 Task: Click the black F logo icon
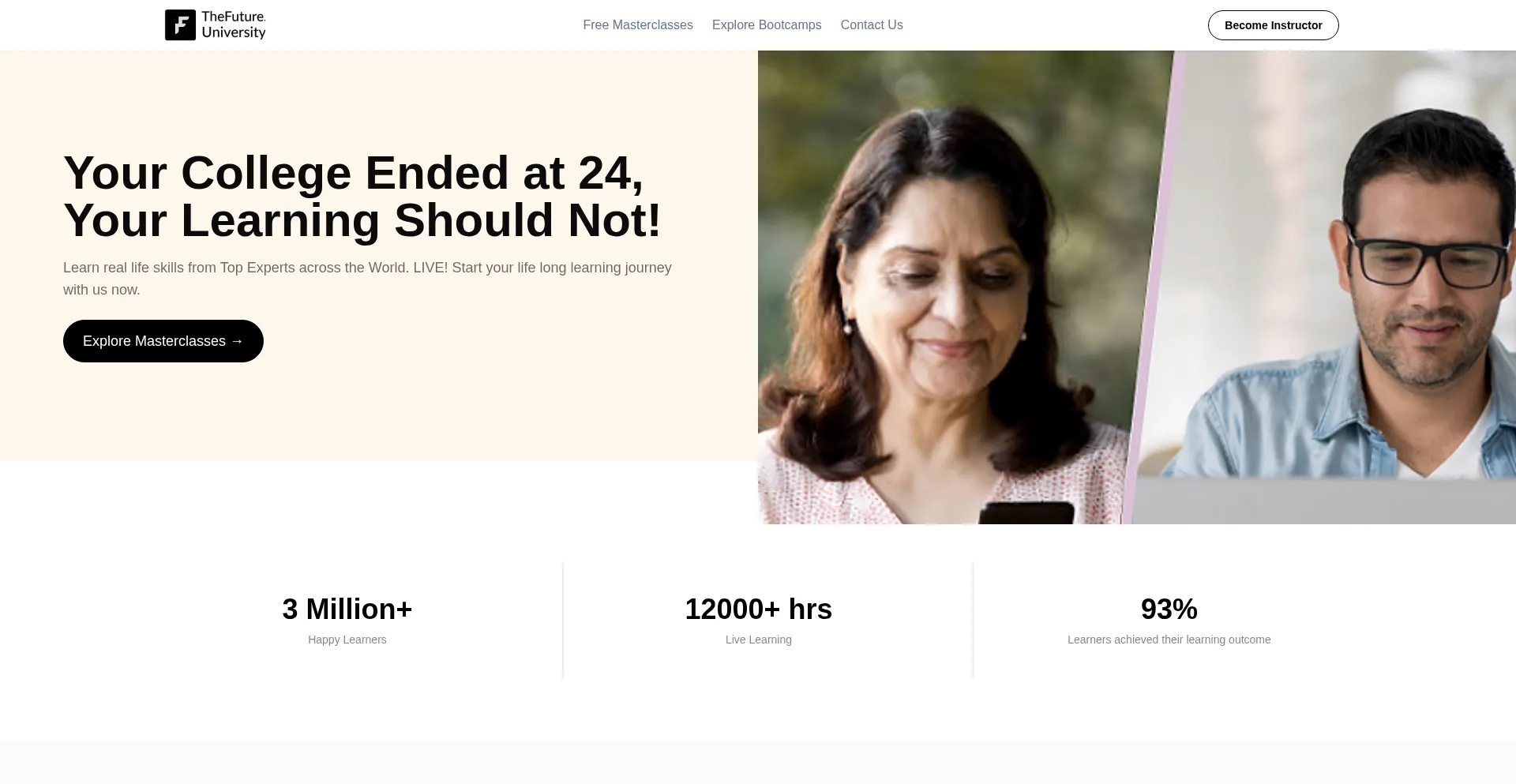point(180,25)
